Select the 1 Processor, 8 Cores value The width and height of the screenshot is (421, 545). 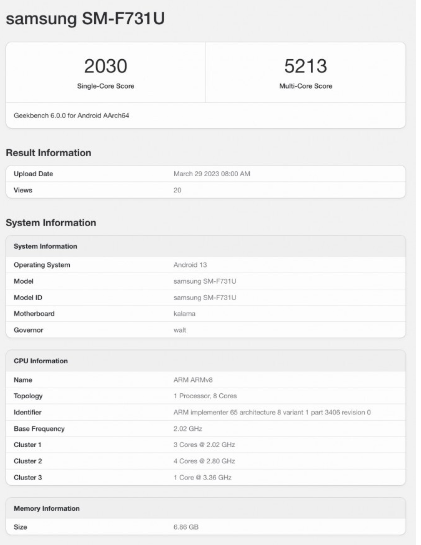point(205,396)
